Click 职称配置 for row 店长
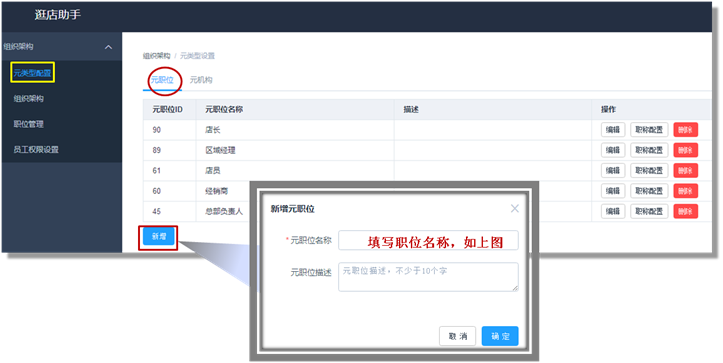 [x=649, y=130]
